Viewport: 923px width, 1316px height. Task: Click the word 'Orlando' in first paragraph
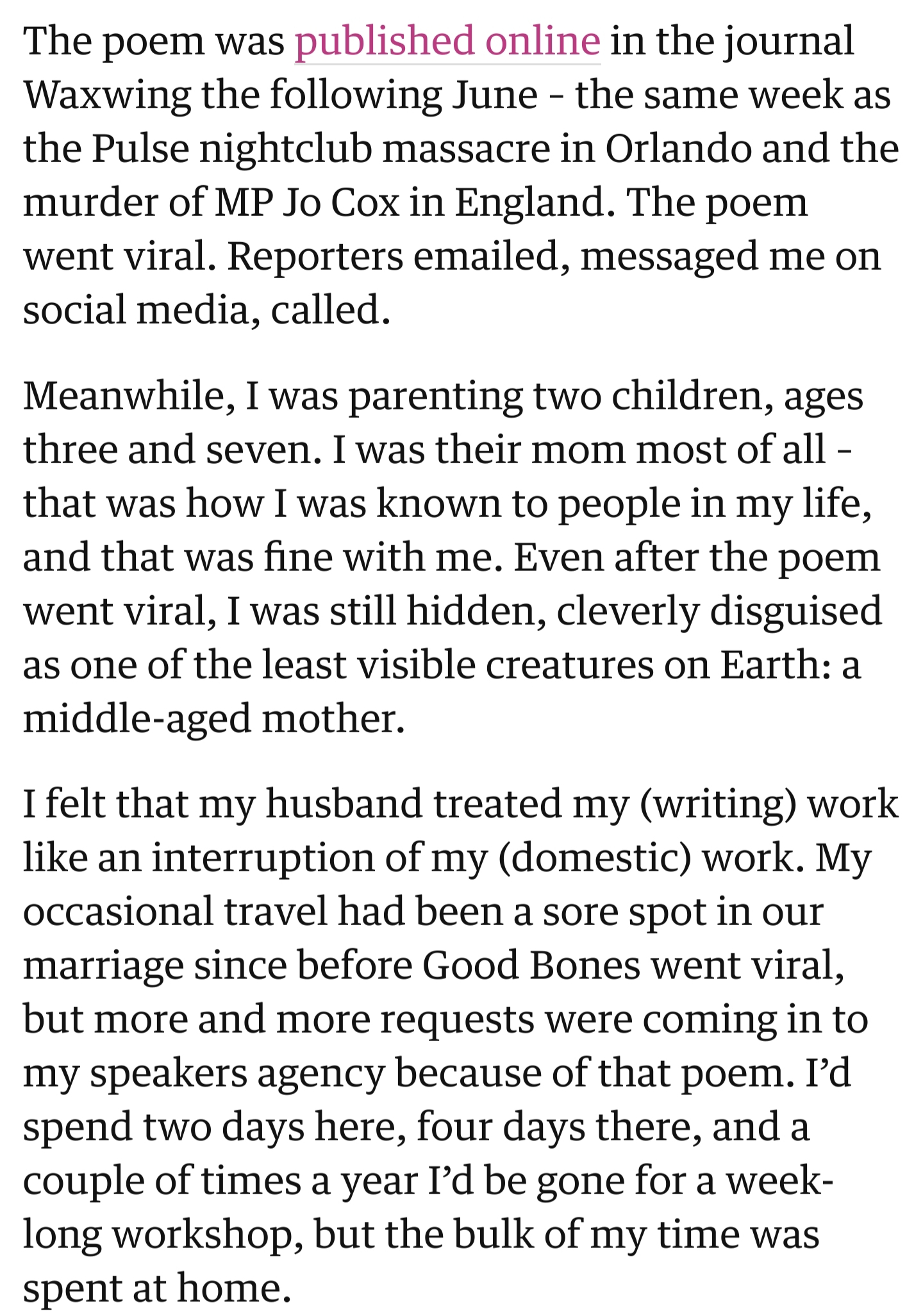pyautogui.click(x=678, y=149)
